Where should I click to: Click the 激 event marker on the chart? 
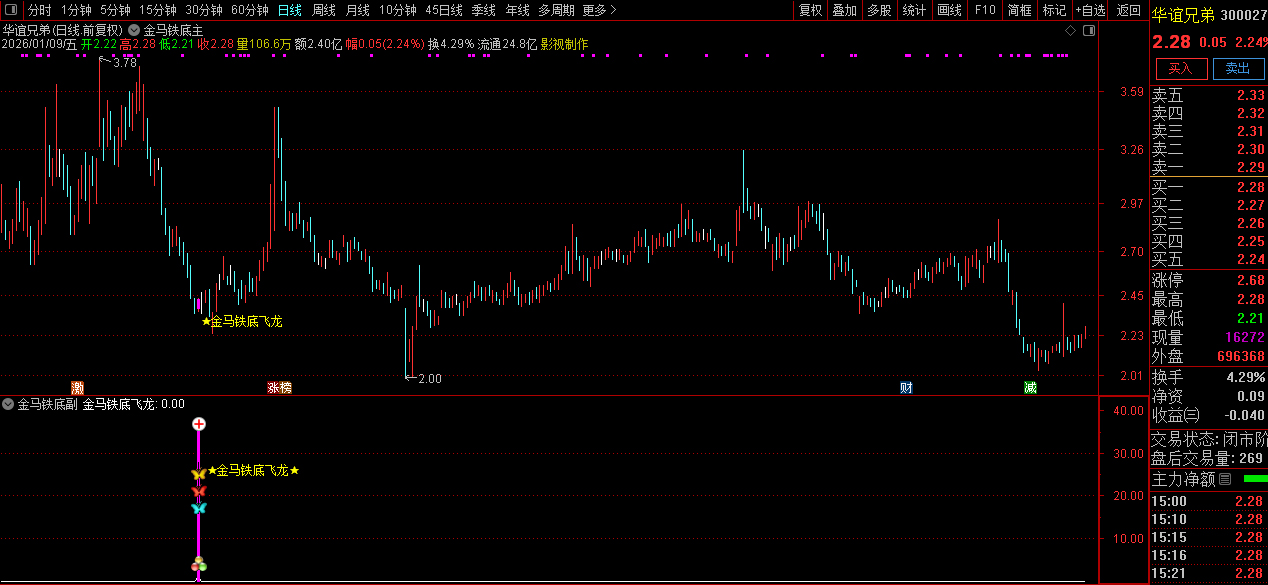click(78, 387)
